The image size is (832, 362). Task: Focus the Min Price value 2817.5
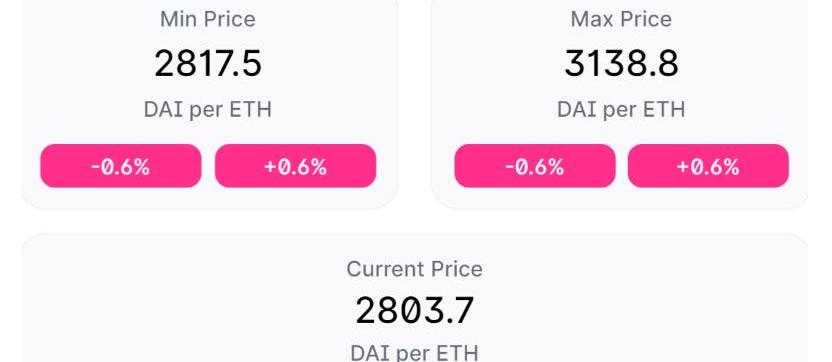pos(208,63)
